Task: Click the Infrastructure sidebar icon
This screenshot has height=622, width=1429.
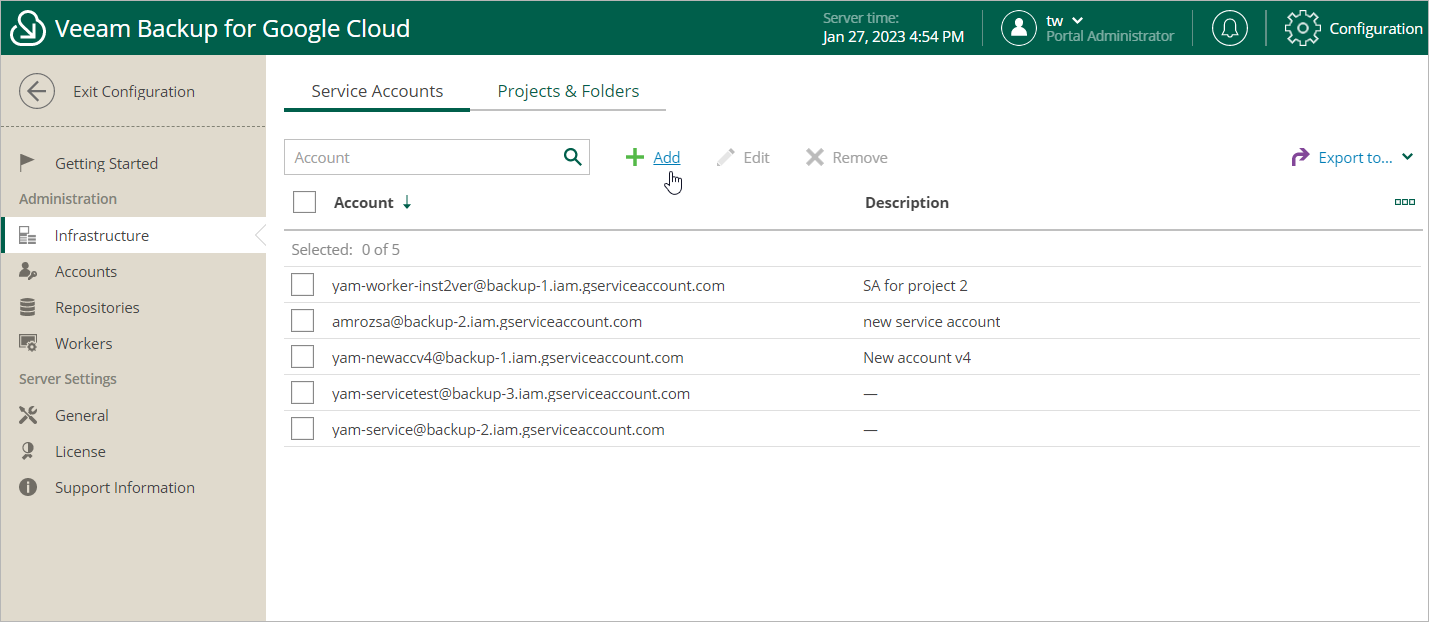Action: 28,236
